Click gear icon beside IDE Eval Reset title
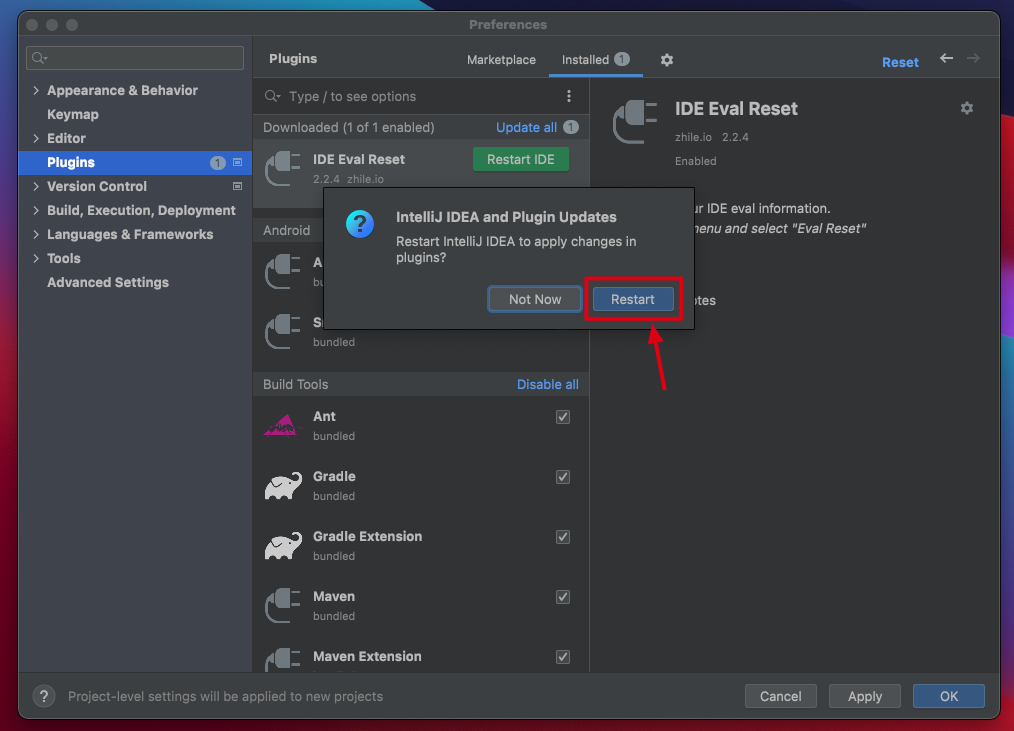 point(966,108)
